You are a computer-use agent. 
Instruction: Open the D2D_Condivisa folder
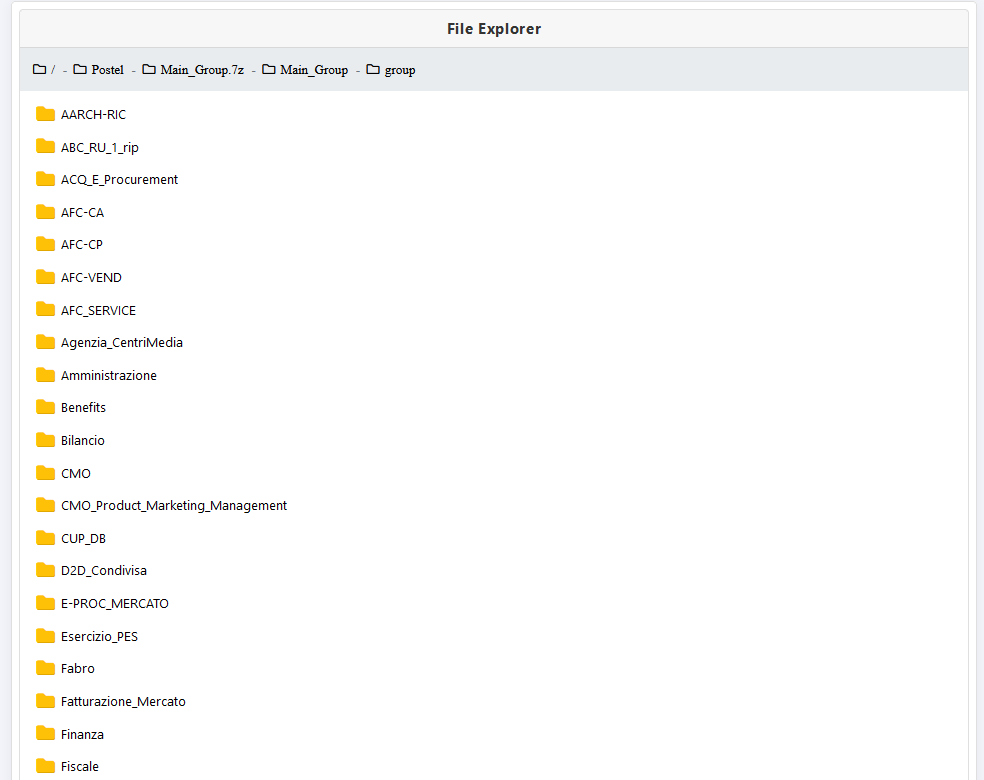(103, 571)
